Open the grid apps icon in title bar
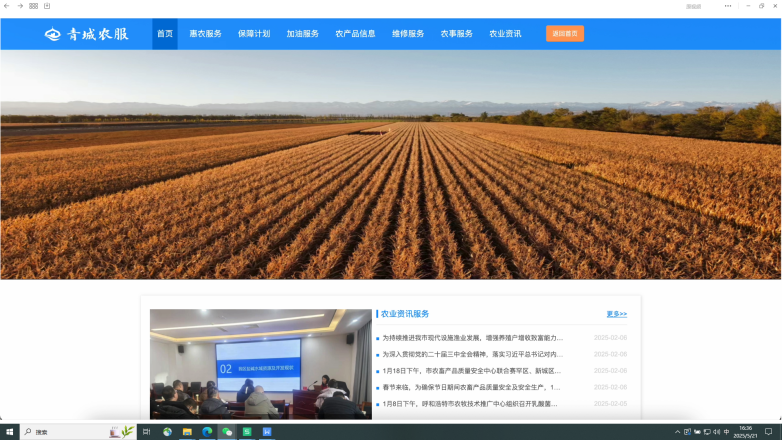 33,6
